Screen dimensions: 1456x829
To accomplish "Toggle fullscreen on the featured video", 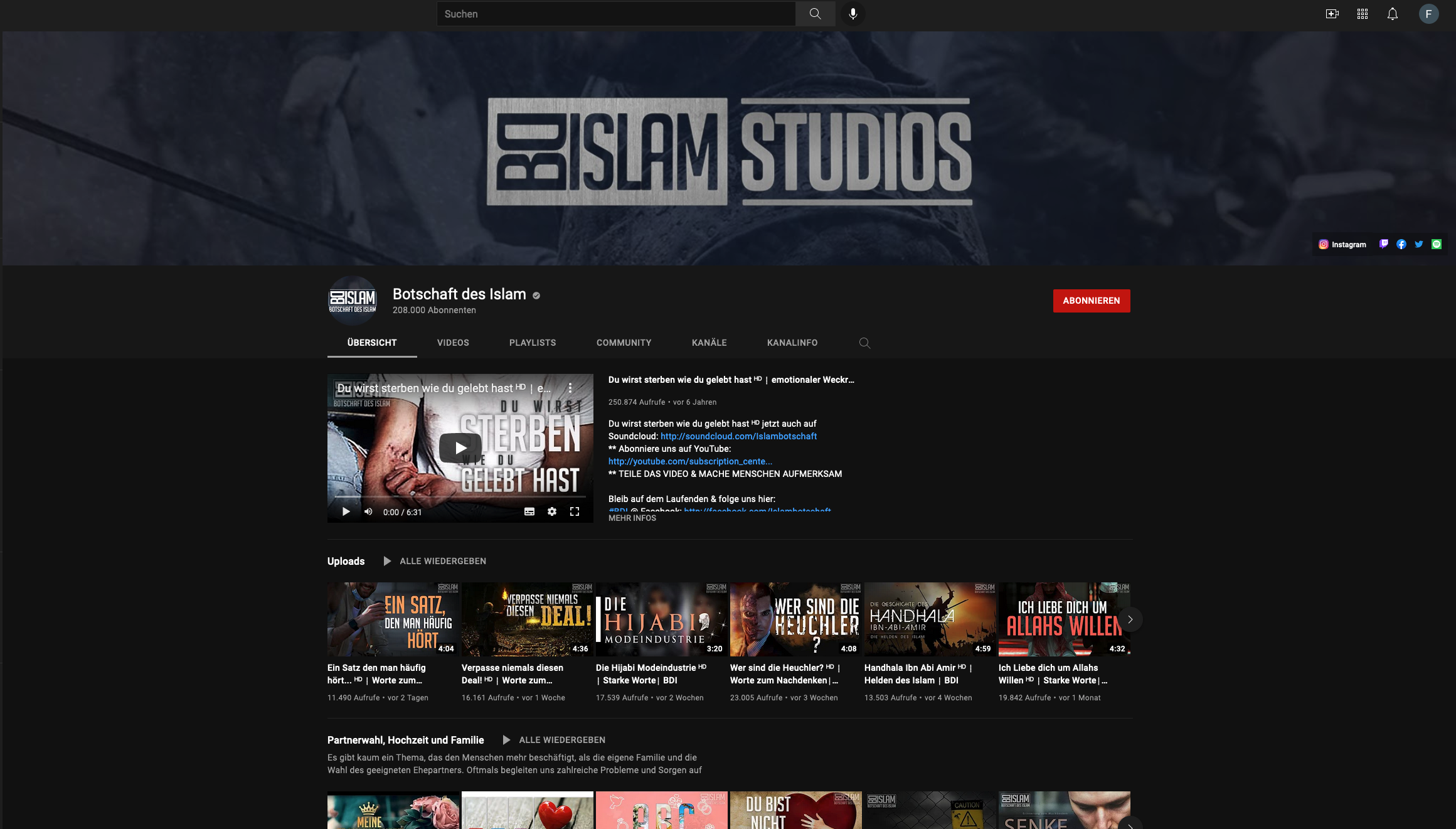I will pyautogui.click(x=574, y=512).
